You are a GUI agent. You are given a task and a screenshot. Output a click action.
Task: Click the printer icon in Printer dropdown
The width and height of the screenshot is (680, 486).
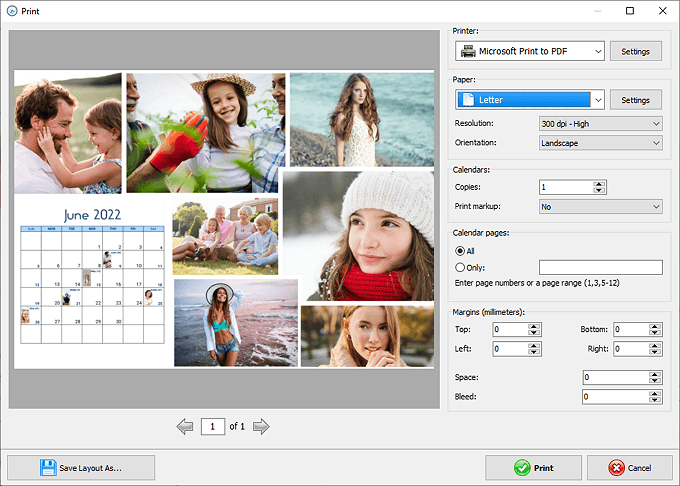[468, 51]
